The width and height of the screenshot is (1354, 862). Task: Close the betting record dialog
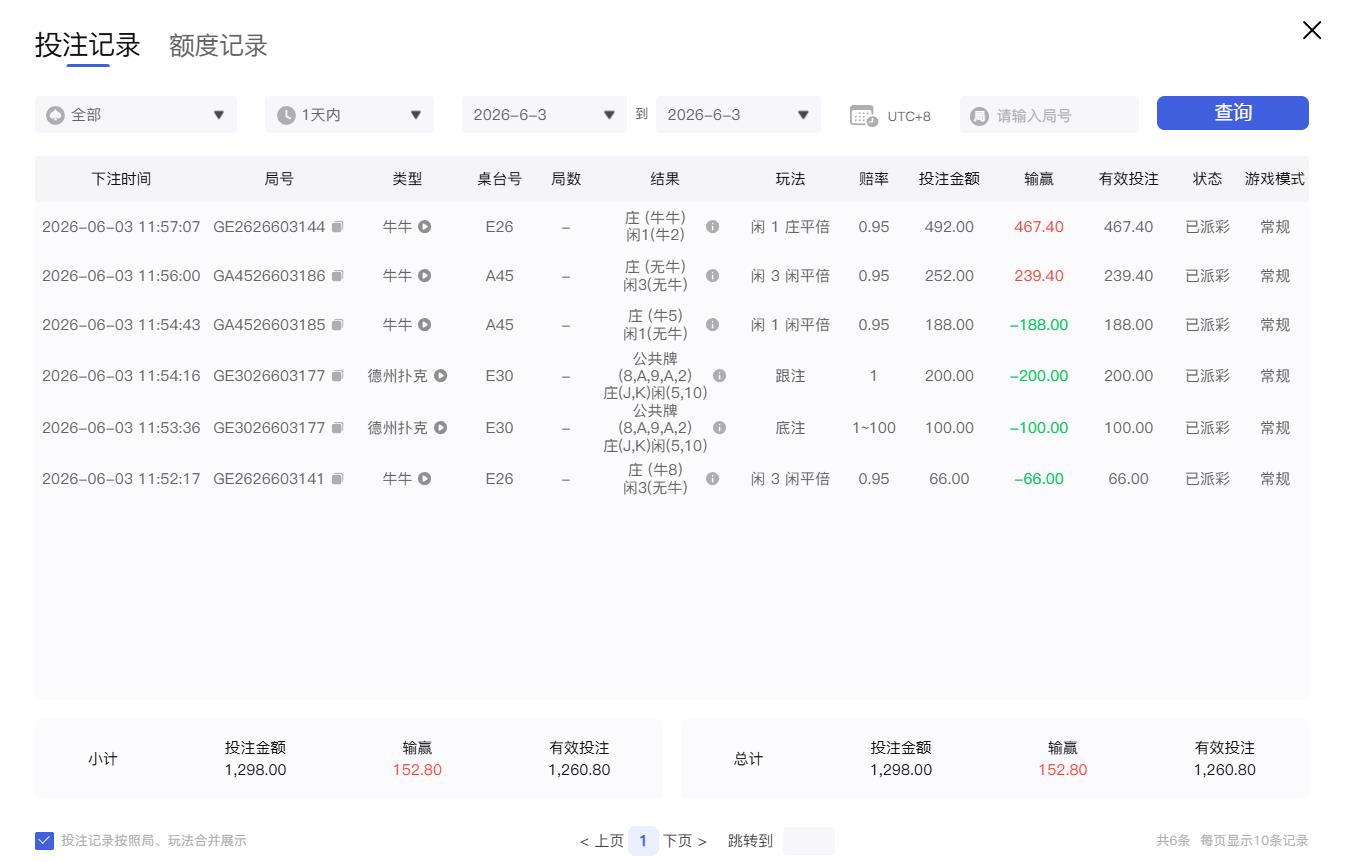(x=1312, y=31)
